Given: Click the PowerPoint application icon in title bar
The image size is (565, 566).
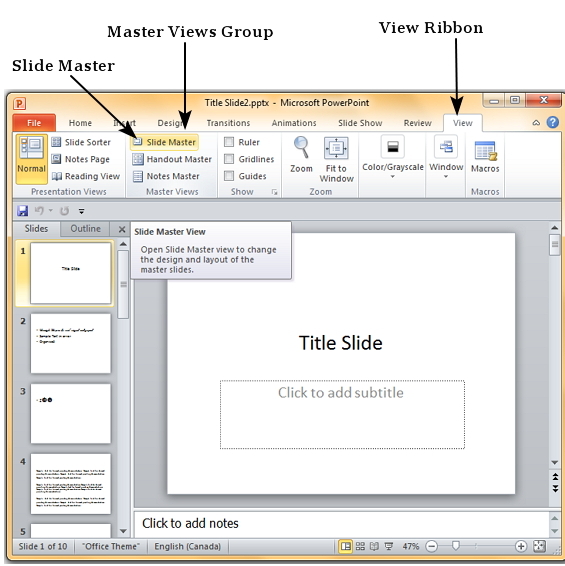Looking at the screenshot, I should pos(19,104).
